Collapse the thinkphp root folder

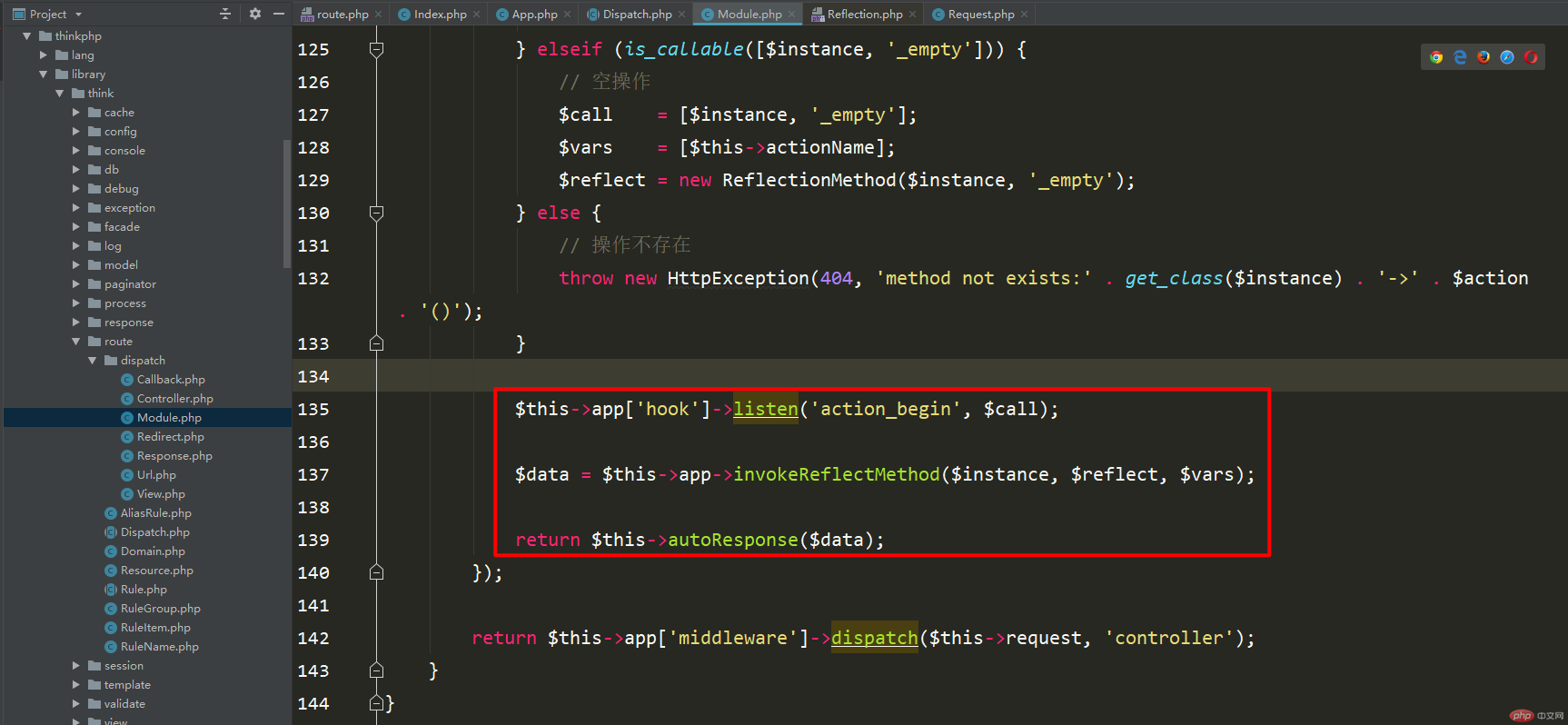coord(26,36)
